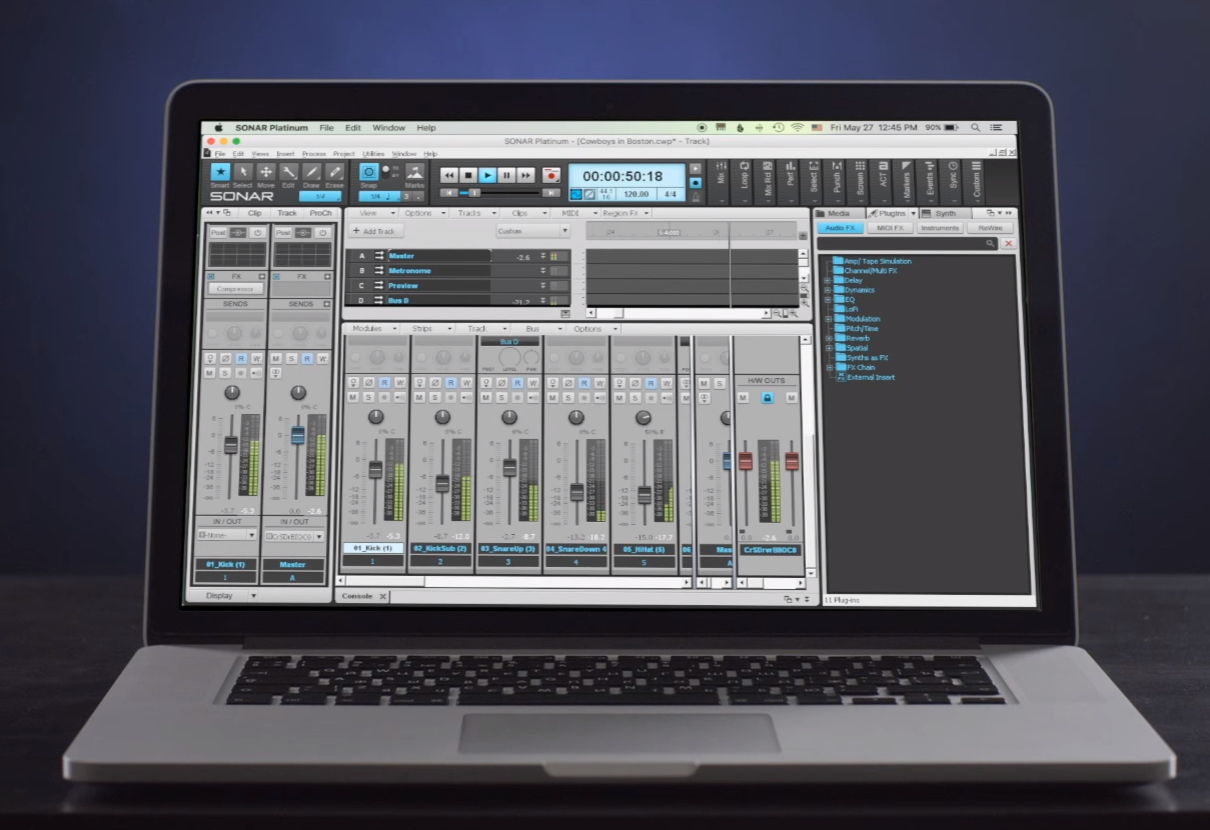This screenshot has width=1210, height=830.
Task: Expand the Reverb plugin folder
Action: pos(828,338)
